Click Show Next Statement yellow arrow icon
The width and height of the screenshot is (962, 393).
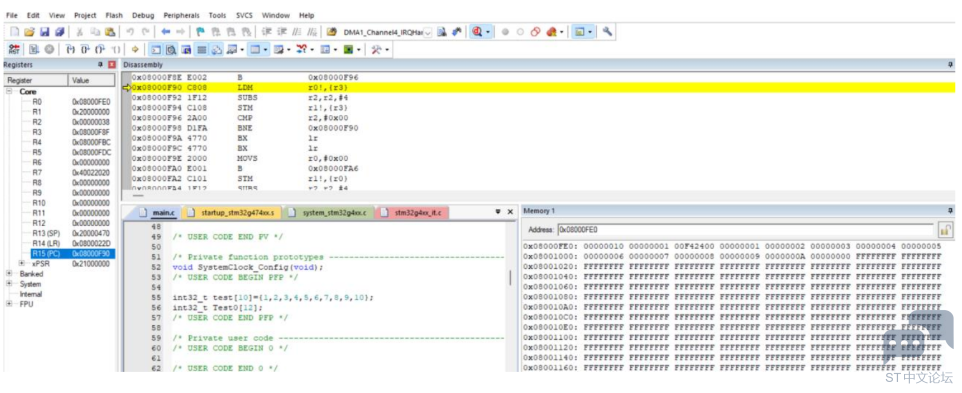(x=135, y=49)
